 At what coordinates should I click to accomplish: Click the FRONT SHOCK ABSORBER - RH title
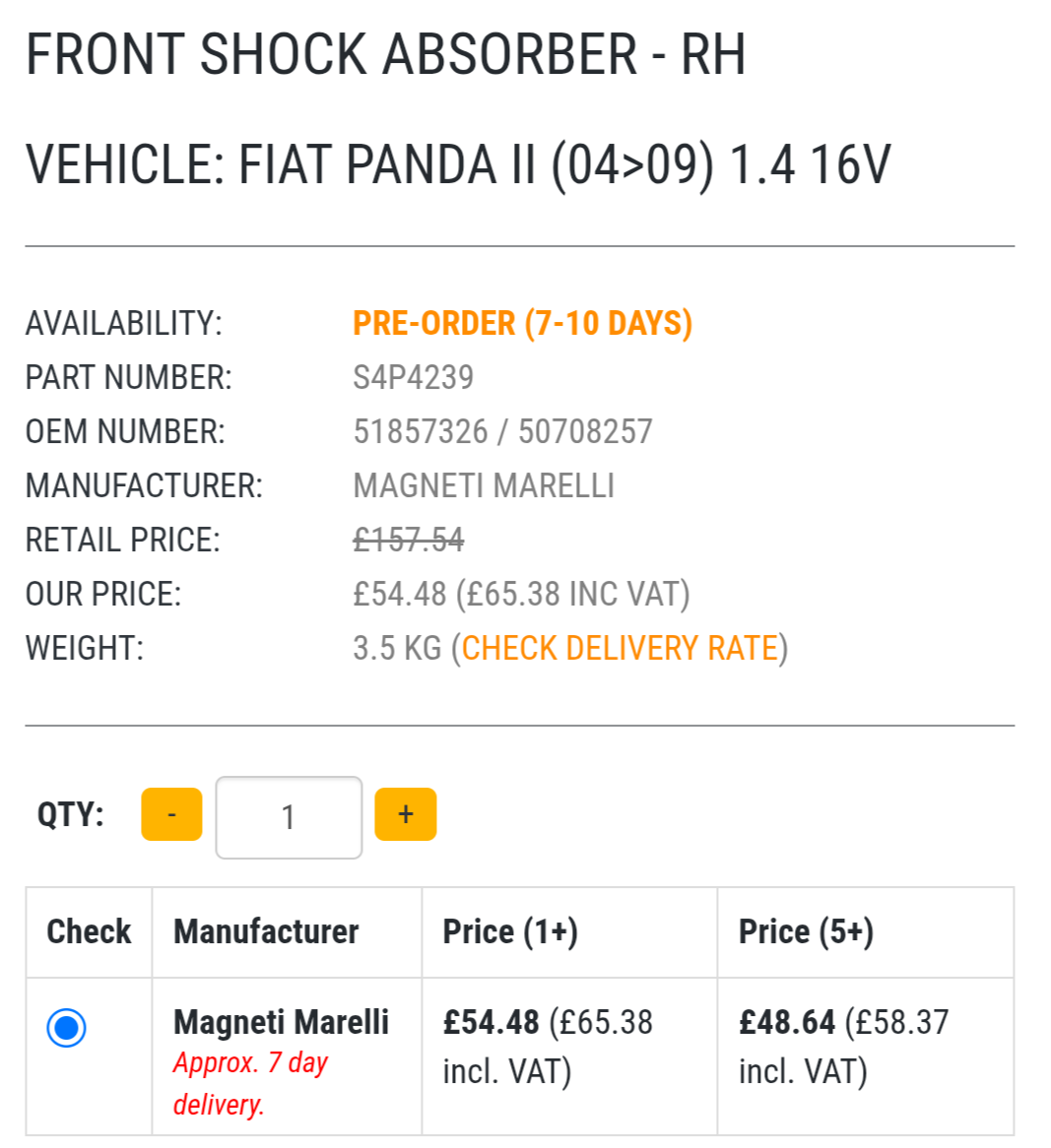[385, 54]
